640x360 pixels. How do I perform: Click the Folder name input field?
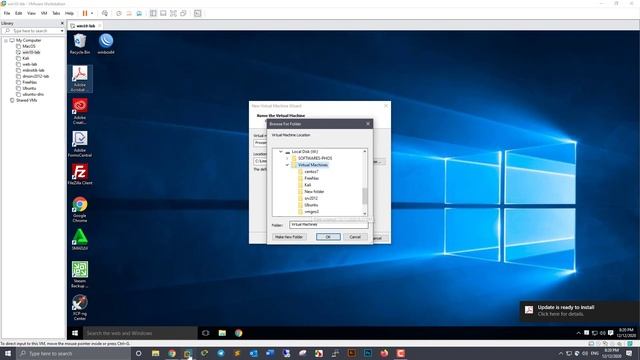[x=328, y=224]
